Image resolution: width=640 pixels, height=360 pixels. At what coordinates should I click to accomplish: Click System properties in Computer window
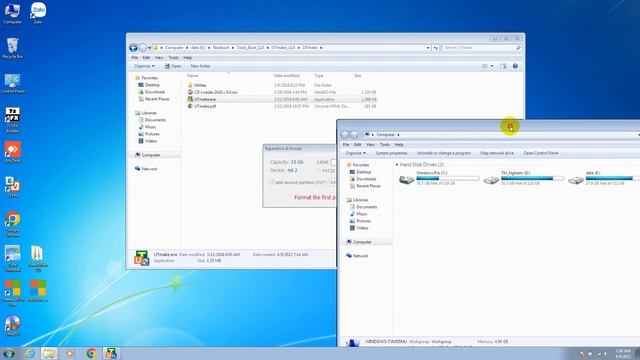click(x=391, y=153)
